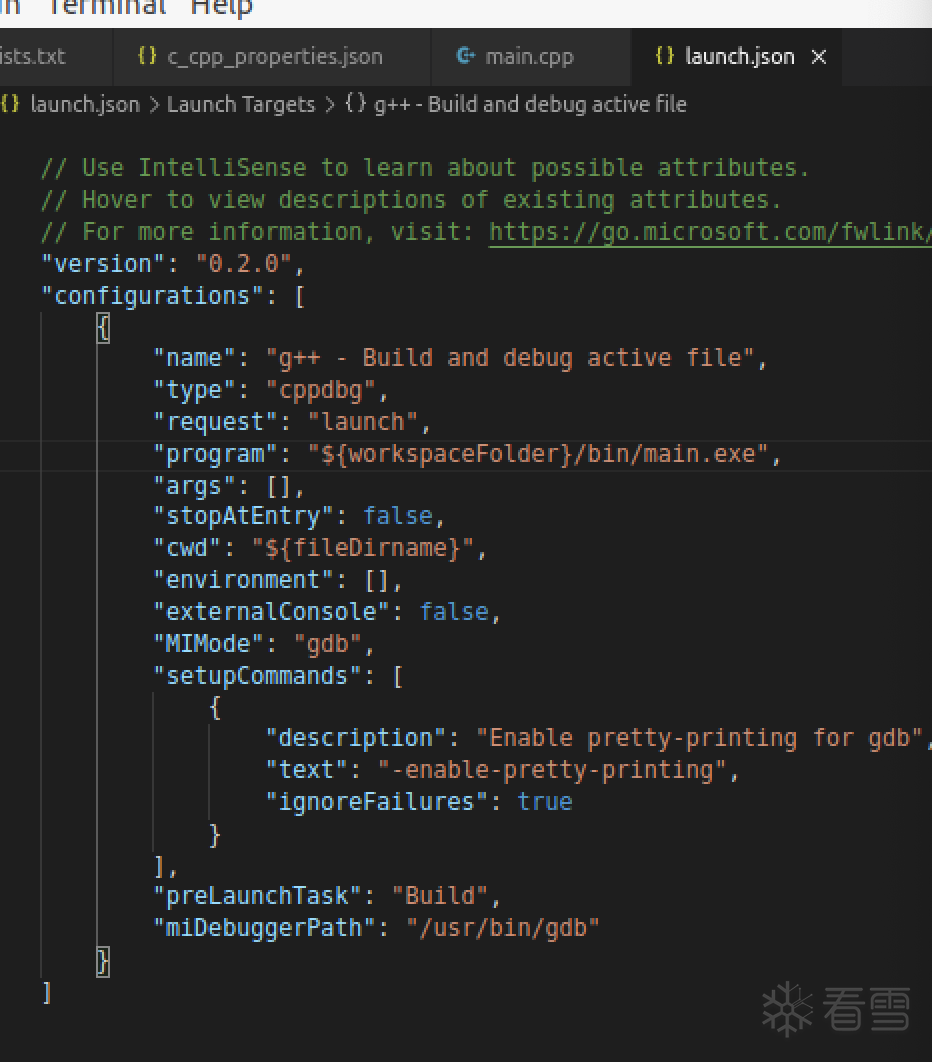Switch to the main.cpp tab
This screenshot has height=1062, width=932.
[529, 57]
